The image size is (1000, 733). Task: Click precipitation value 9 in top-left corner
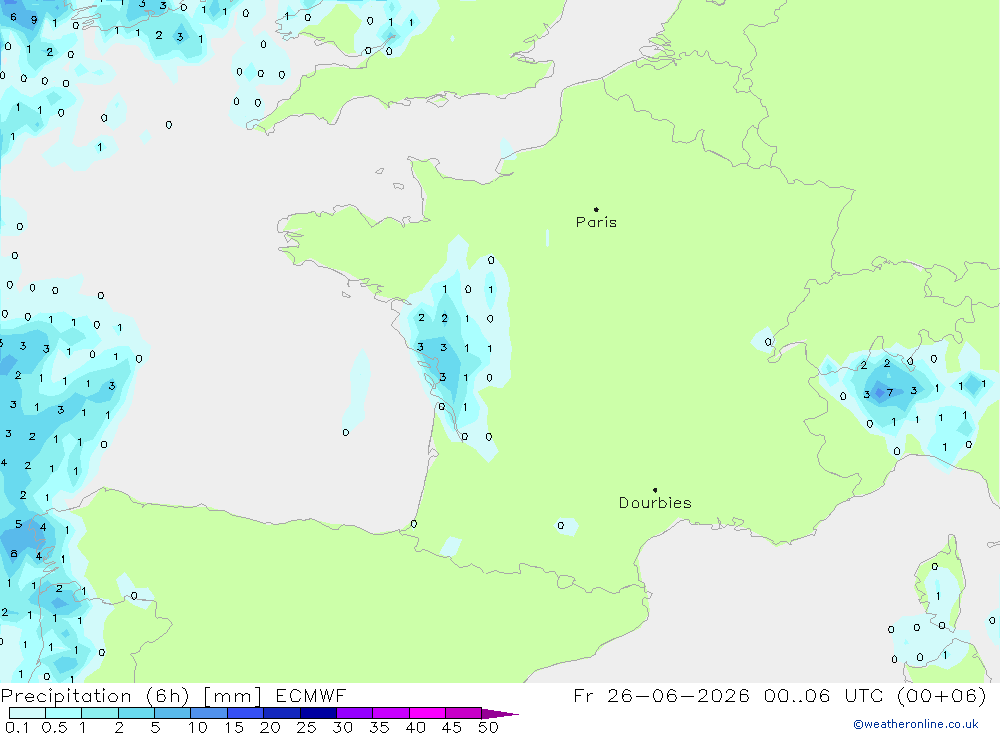point(34,20)
